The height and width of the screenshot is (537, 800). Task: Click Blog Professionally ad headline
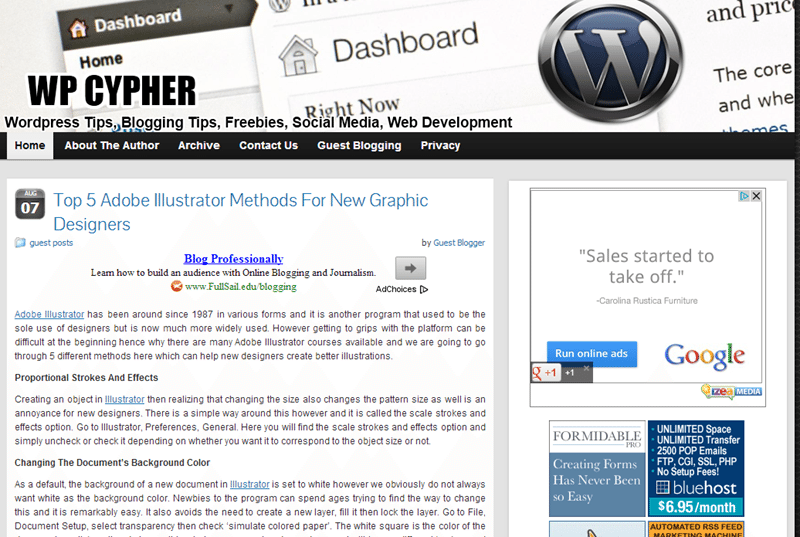(233, 259)
